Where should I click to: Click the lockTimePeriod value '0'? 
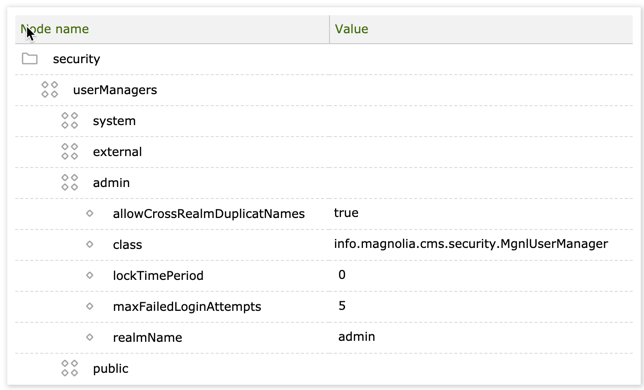[342, 275]
